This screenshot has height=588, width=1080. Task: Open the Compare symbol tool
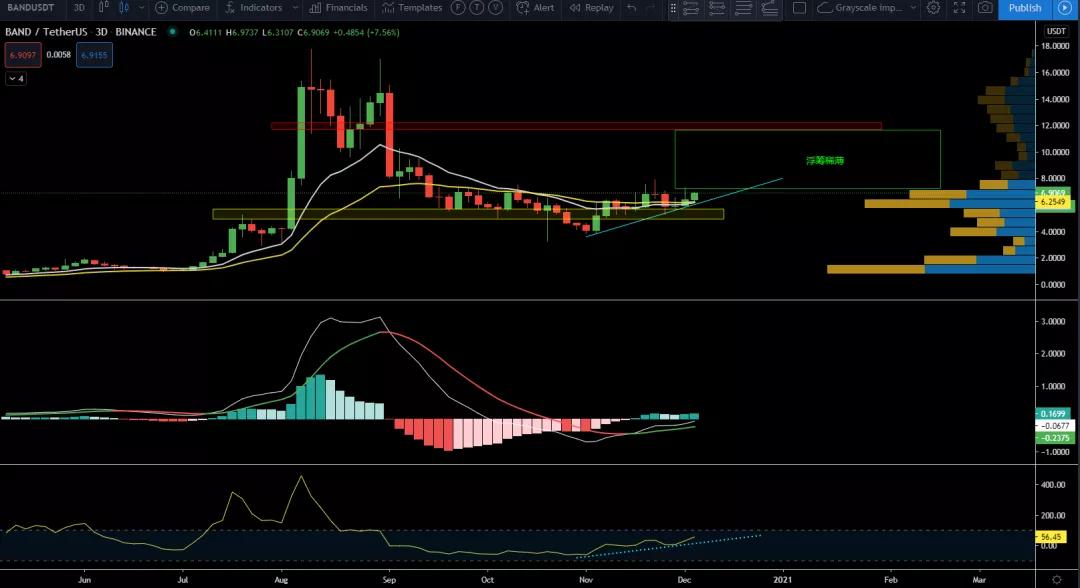pos(181,8)
